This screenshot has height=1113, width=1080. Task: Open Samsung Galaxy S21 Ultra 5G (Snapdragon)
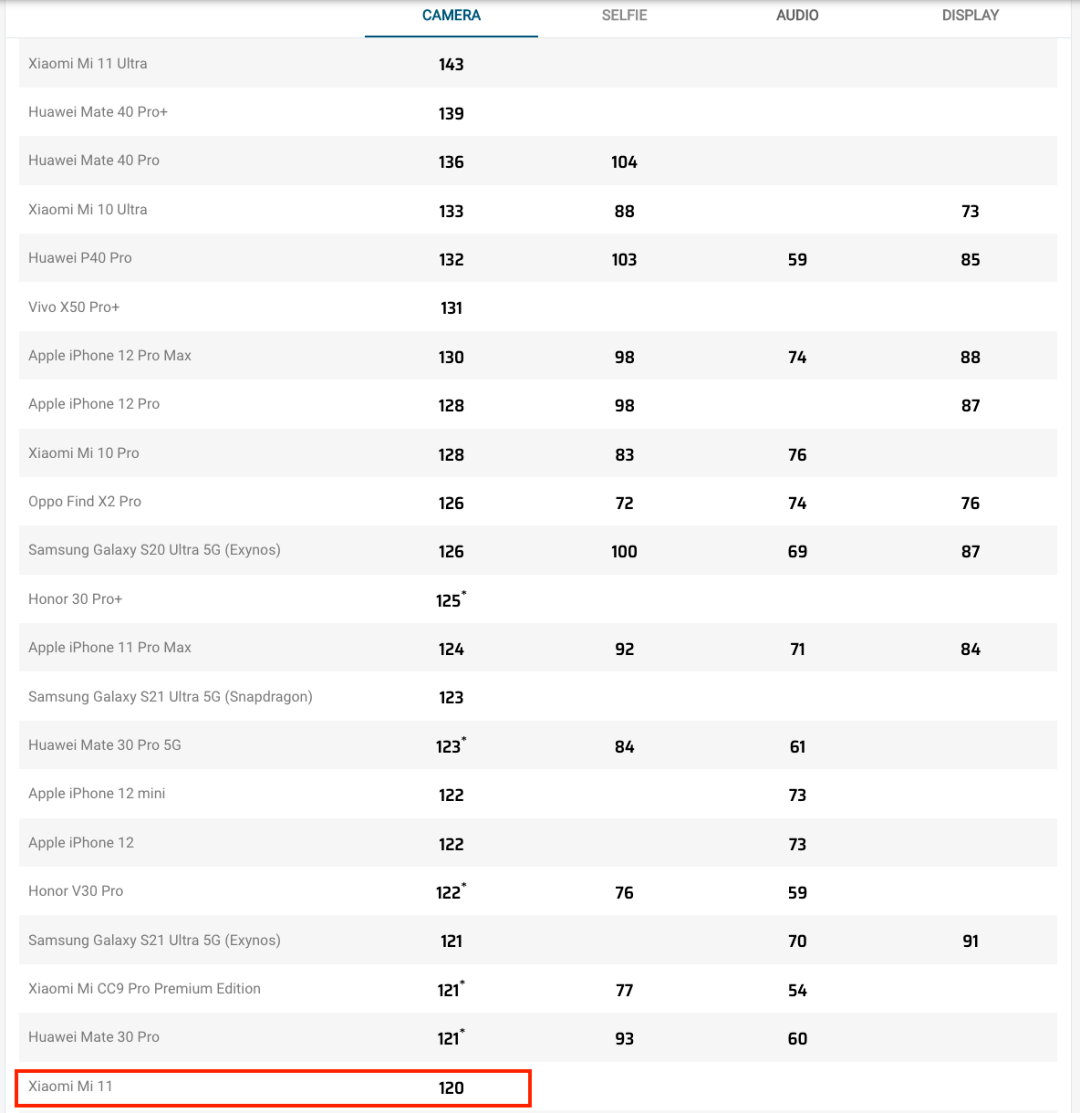(x=170, y=697)
